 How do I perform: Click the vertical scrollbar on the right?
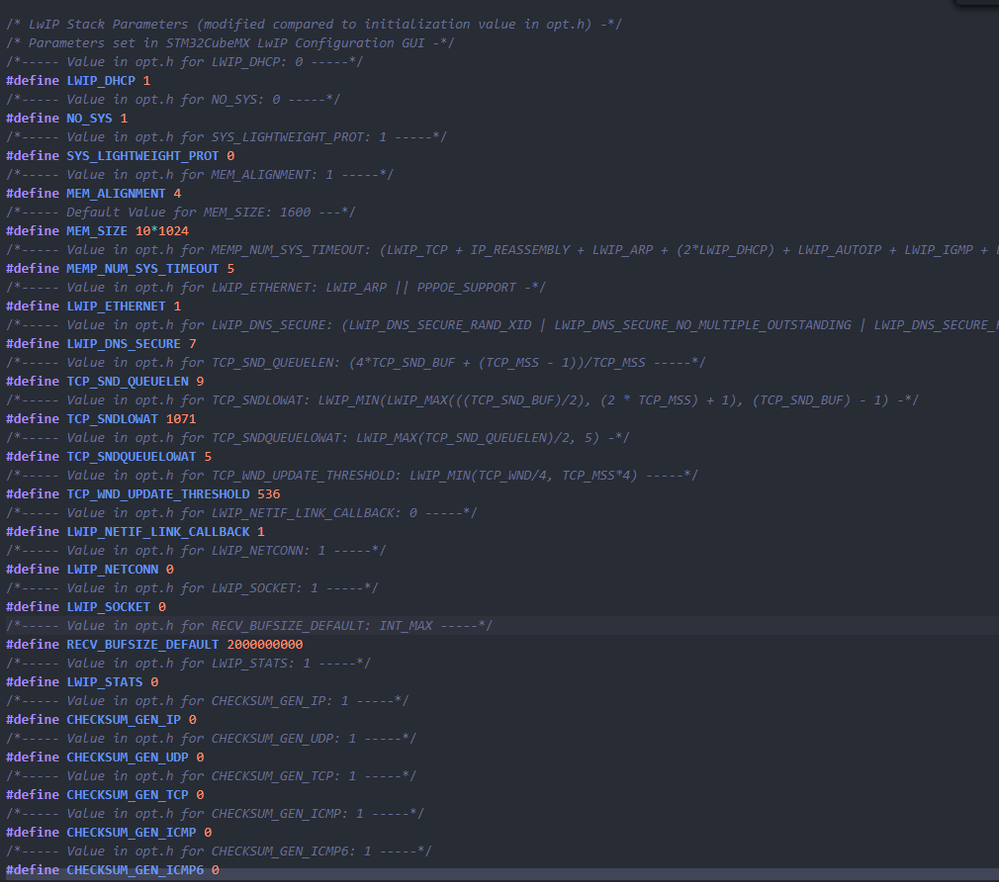992,440
